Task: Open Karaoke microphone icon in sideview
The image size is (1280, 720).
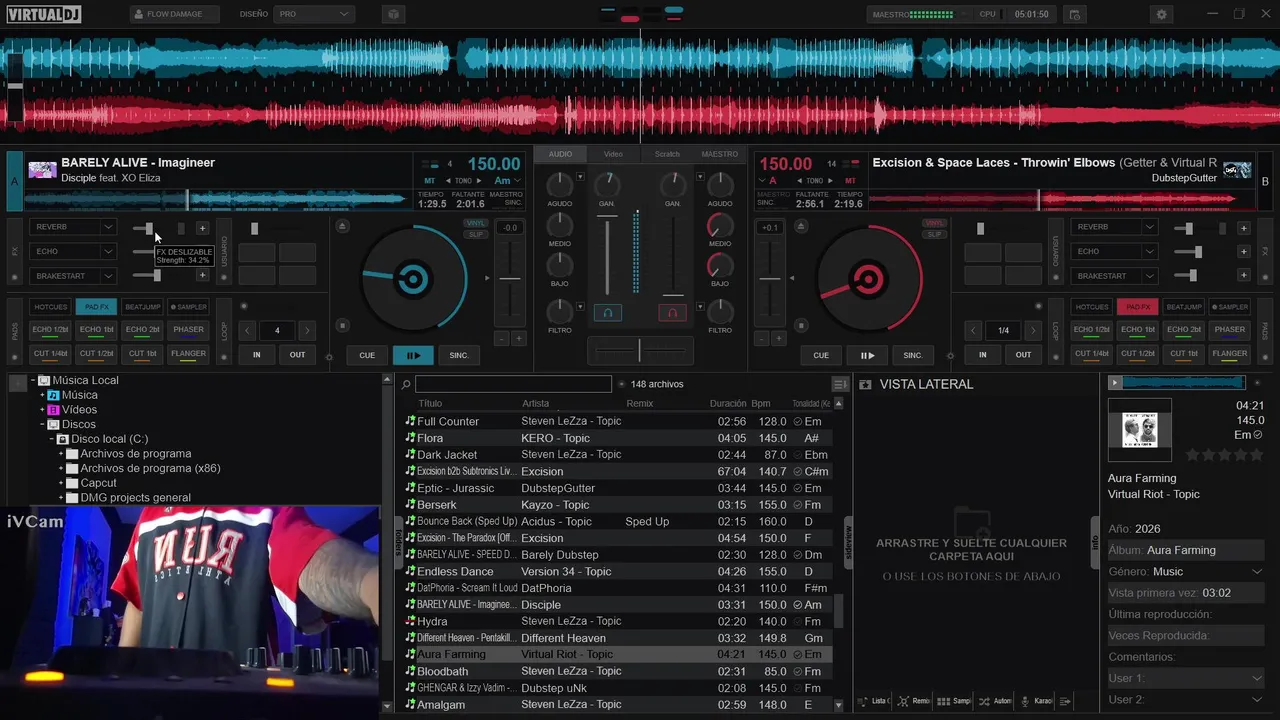Action: click(1025, 701)
